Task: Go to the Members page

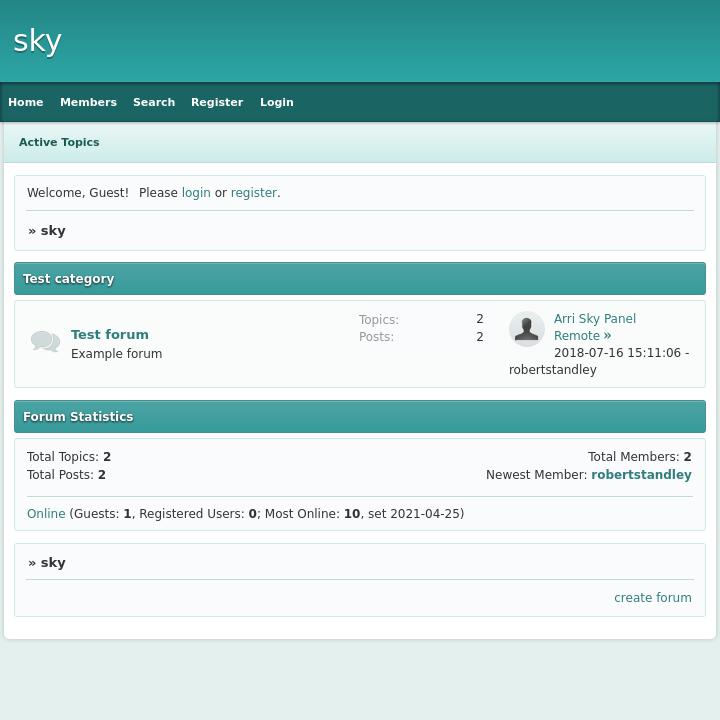Action: click(88, 102)
